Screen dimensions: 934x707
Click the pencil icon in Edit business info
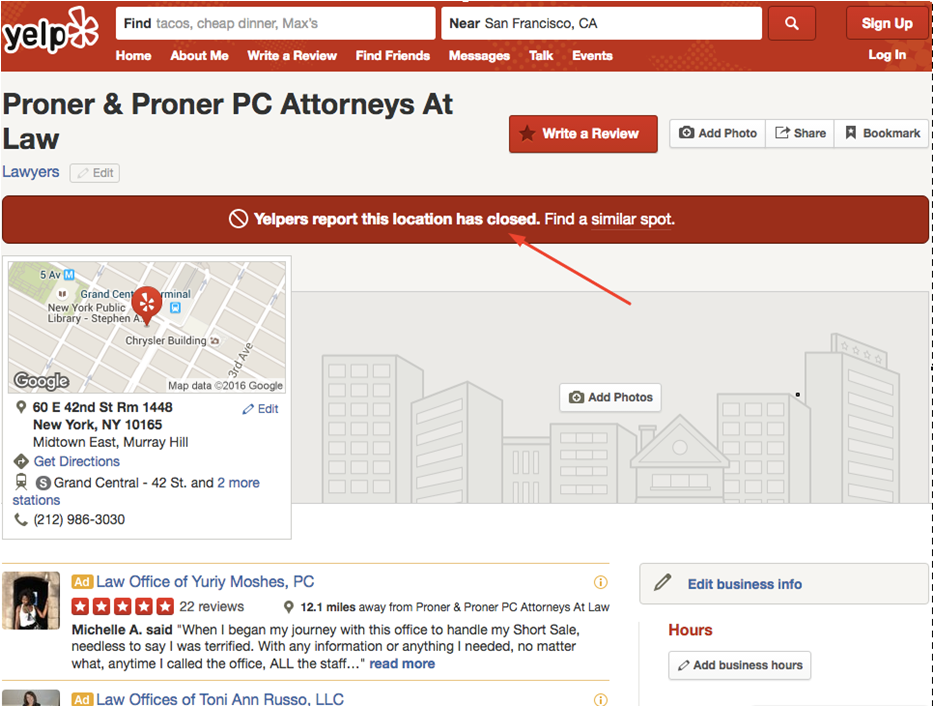coord(662,583)
